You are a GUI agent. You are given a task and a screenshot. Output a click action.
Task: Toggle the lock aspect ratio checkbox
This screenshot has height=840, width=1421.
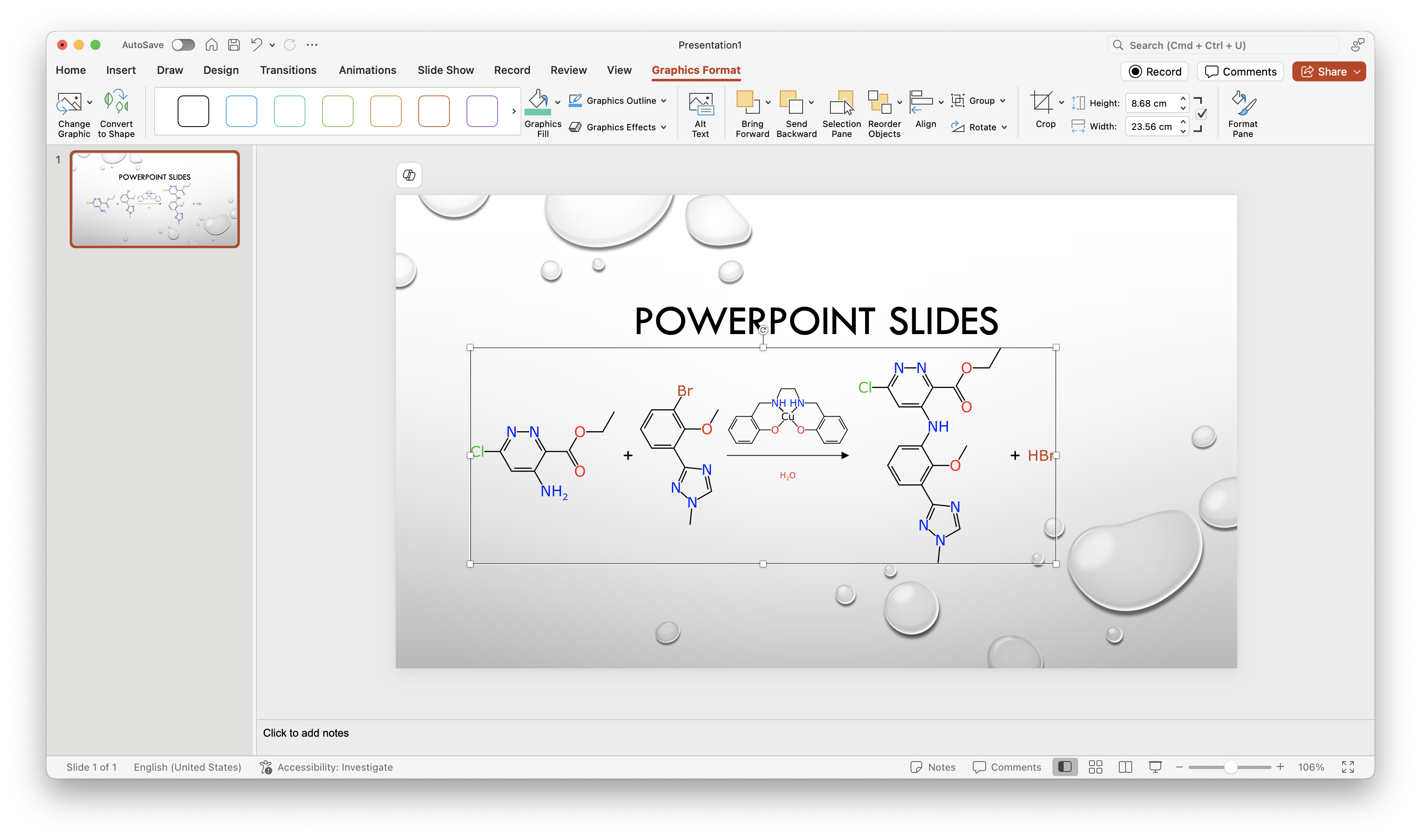tap(1201, 115)
